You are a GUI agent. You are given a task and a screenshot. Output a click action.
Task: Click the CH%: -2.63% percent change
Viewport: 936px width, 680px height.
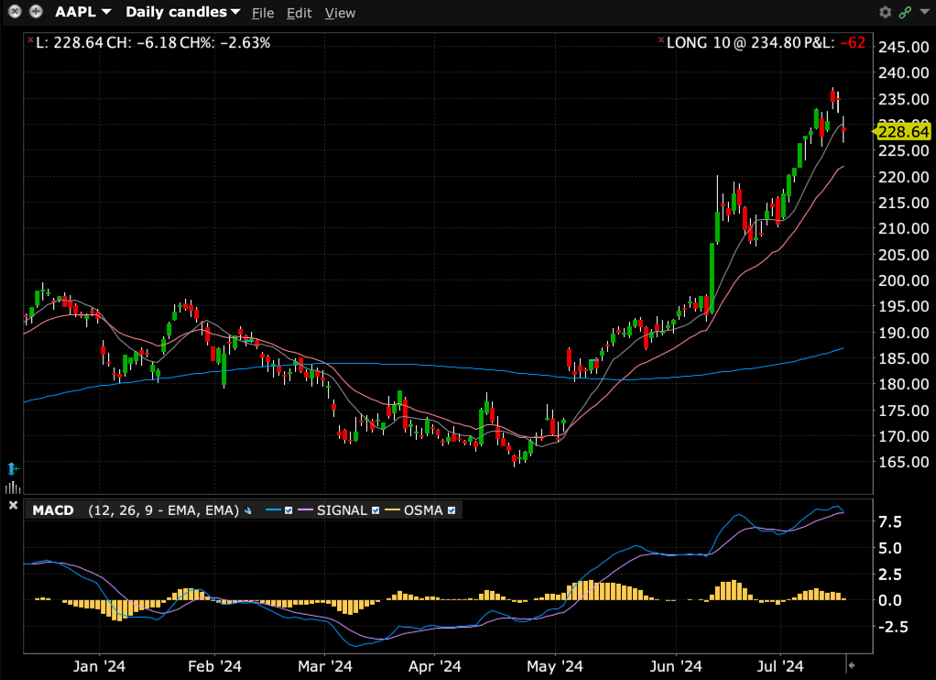pos(225,43)
